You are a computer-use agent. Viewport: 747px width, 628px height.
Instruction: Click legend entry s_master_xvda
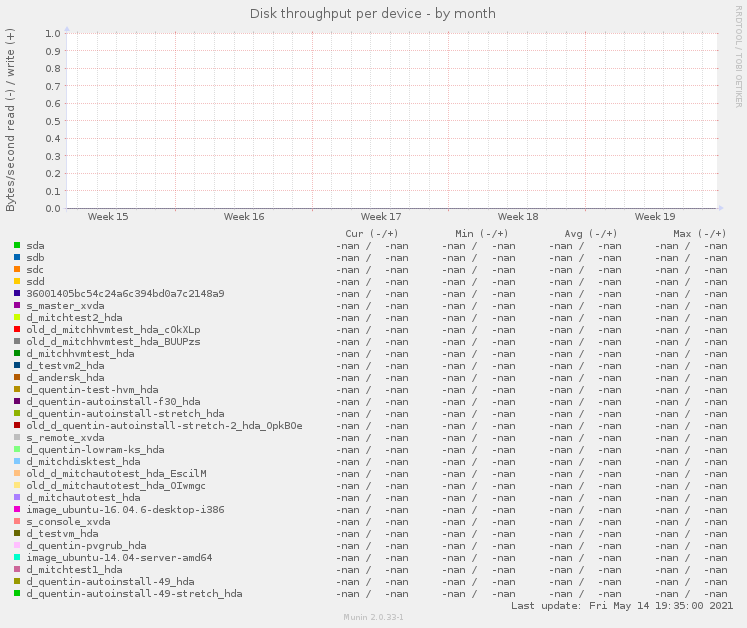pyautogui.click(x=65, y=305)
